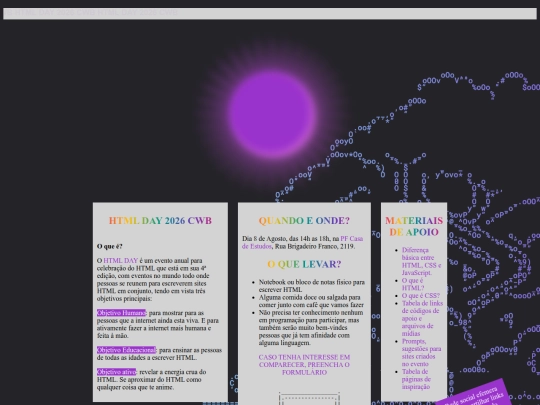540x405 pixels.
Task: Click the MATERIAIS DE APOIO heading
Action: (414, 226)
